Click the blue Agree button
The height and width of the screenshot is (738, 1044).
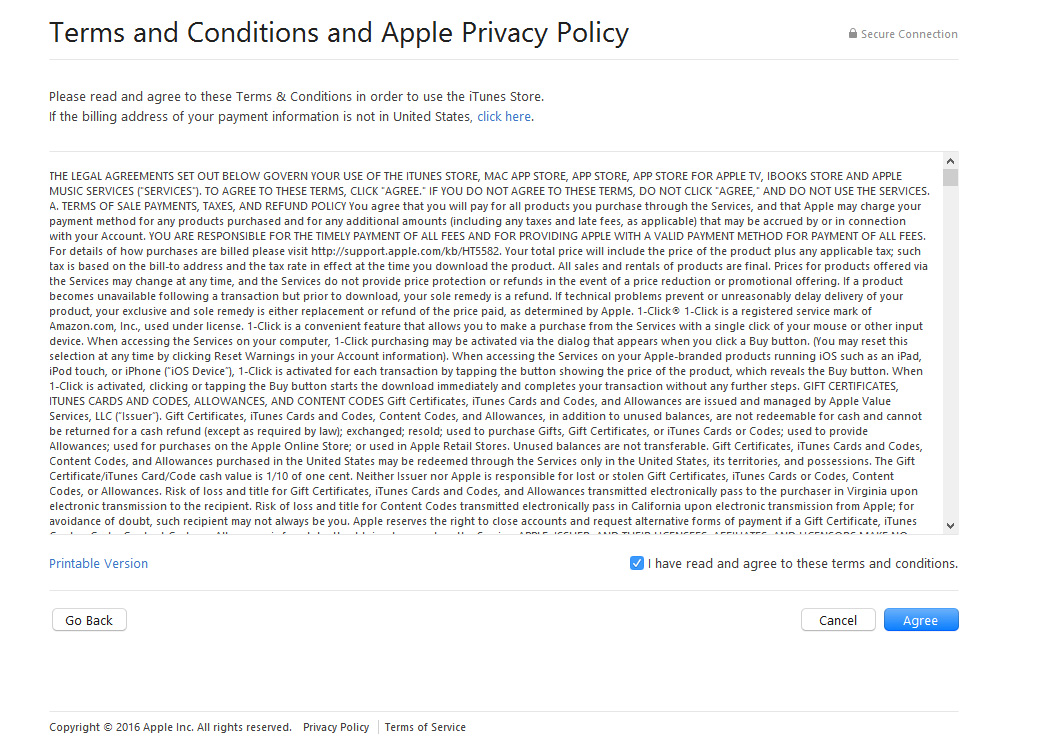click(921, 620)
